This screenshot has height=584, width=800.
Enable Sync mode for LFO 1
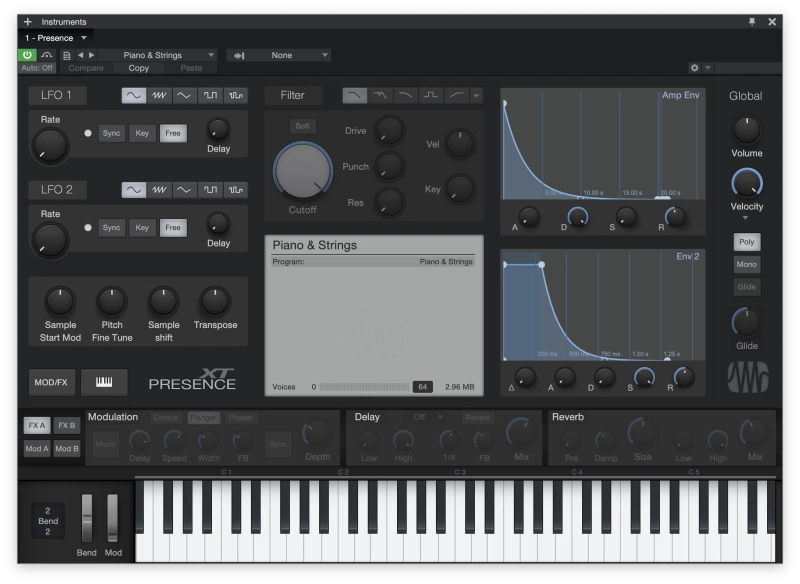pos(112,133)
